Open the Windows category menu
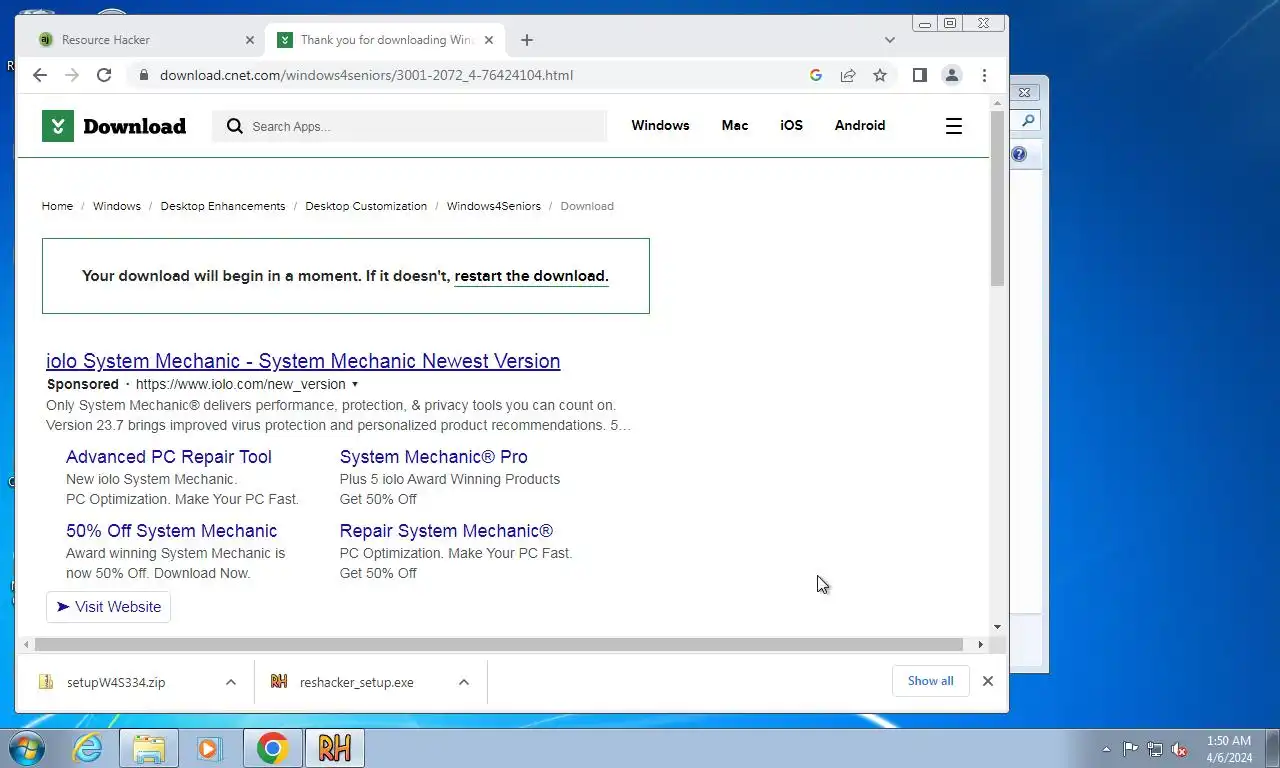Image resolution: width=1280 pixels, height=768 pixels. click(660, 125)
